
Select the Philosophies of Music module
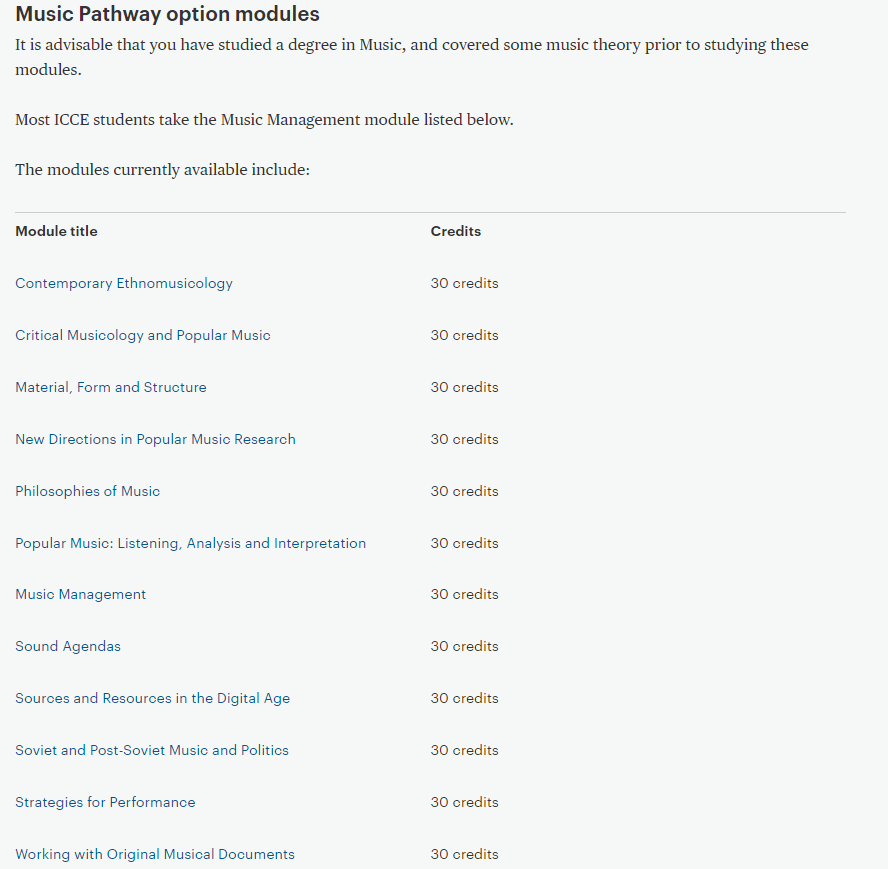88,491
